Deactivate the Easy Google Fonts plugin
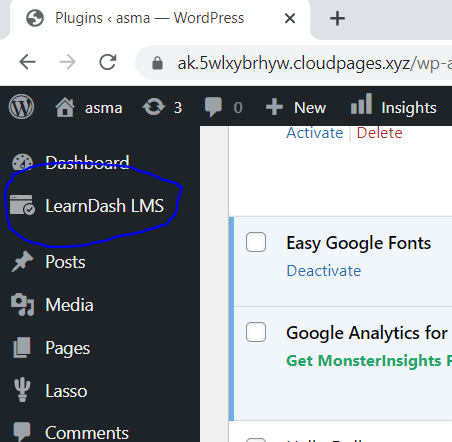Image resolution: width=452 pixels, height=442 pixels. click(324, 271)
